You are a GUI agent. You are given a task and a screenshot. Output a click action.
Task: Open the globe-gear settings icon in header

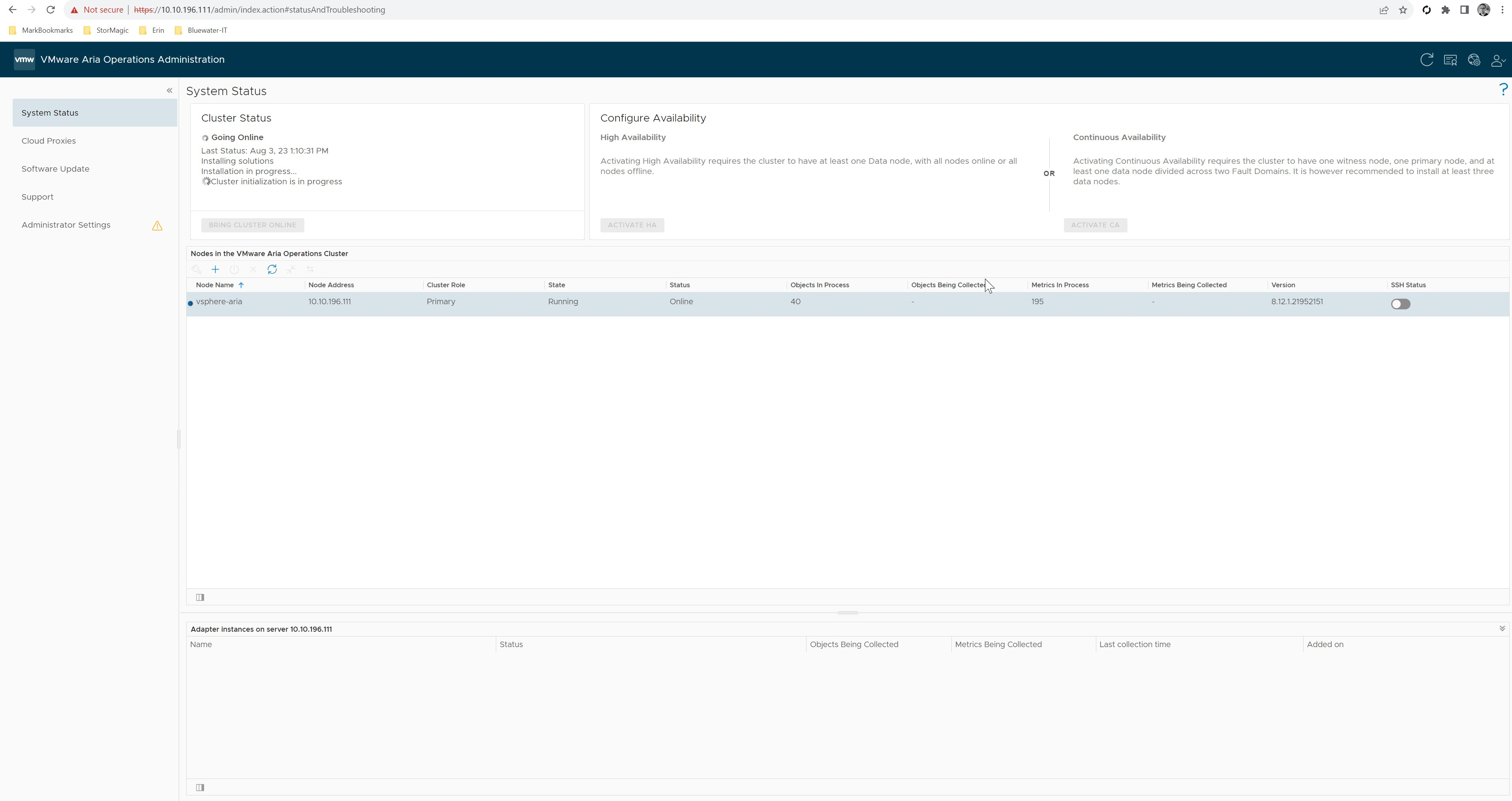tap(1474, 60)
